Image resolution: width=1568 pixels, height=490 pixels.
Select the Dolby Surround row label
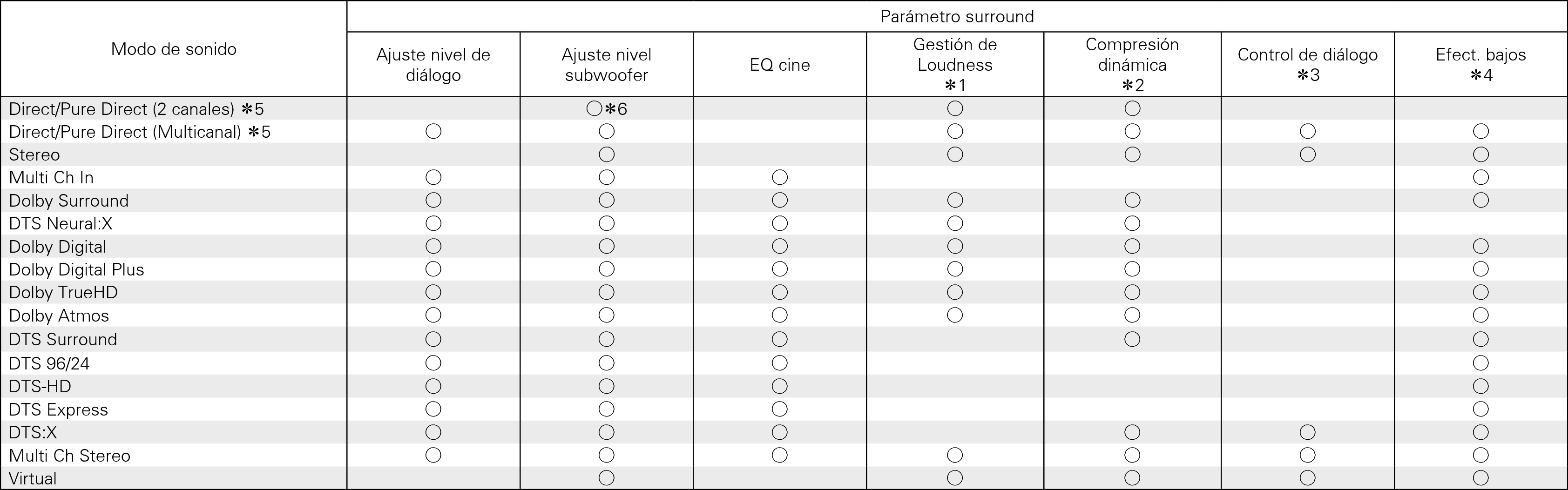pos(69,200)
